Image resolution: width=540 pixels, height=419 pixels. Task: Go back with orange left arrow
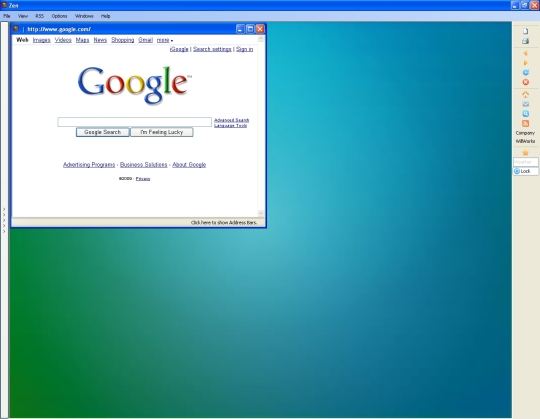(525, 53)
